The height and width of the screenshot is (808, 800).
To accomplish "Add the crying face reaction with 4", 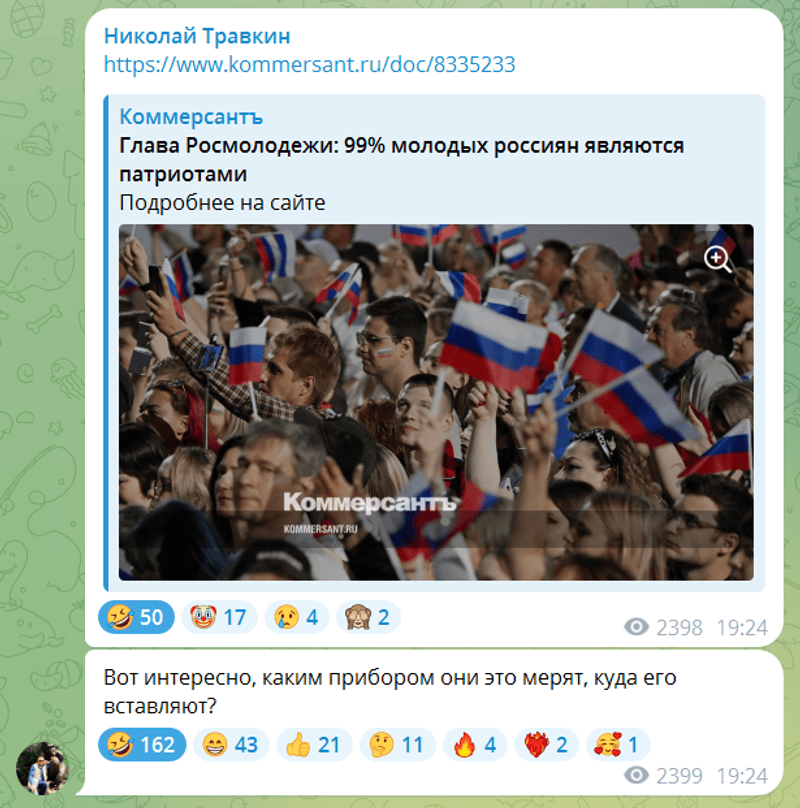I will (x=296, y=617).
